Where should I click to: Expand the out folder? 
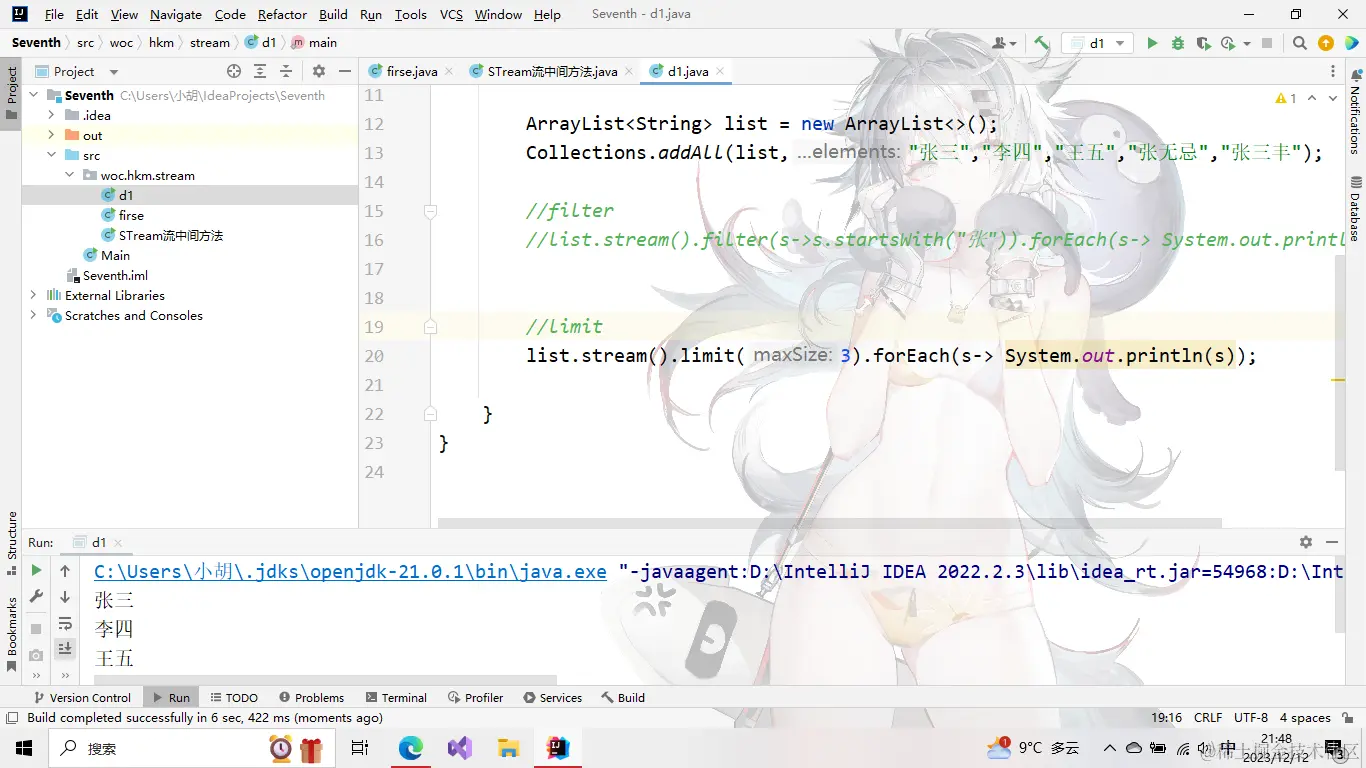click(x=52, y=135)
